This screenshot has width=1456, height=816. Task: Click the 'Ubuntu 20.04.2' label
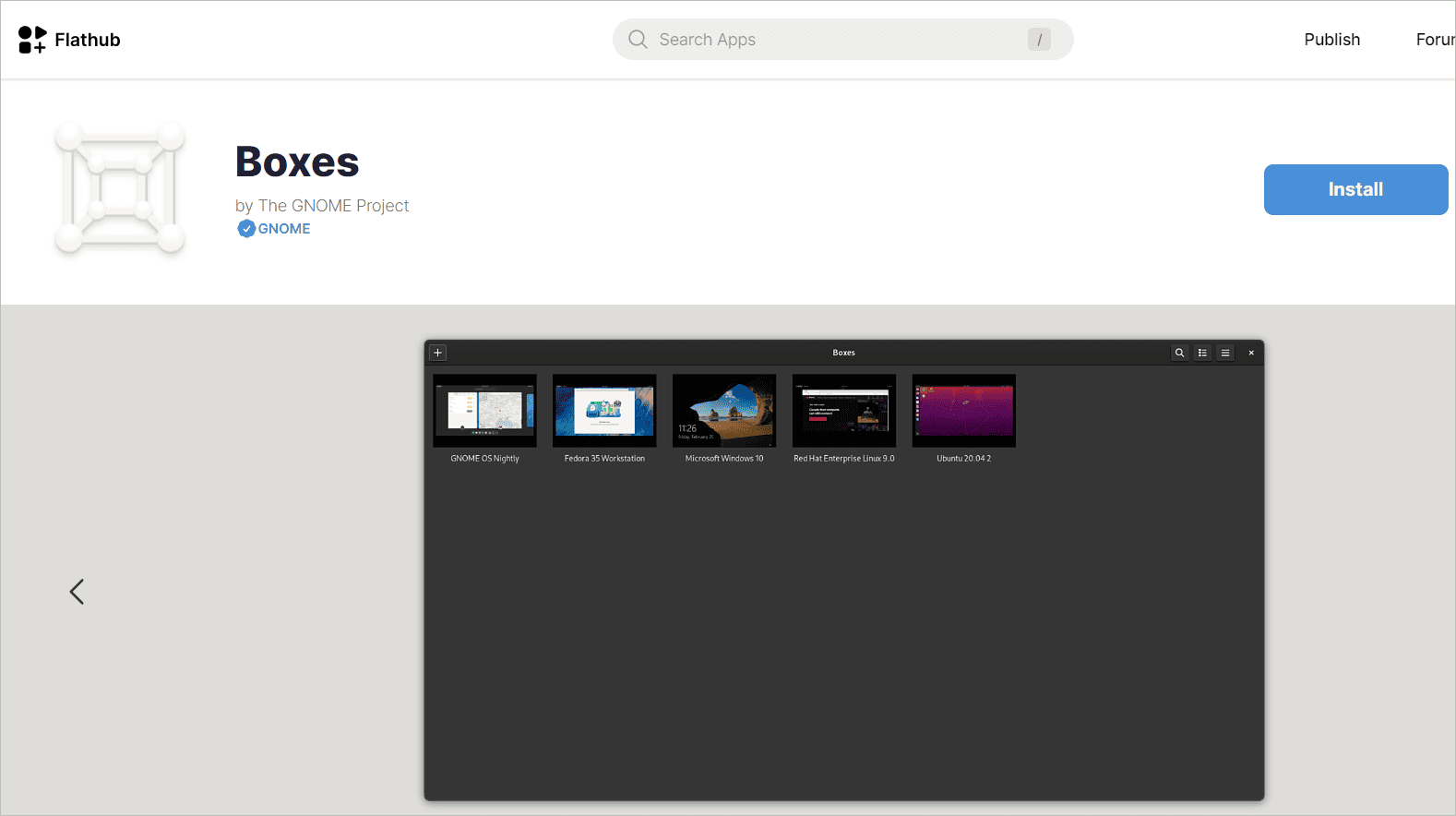click(964, 459)
